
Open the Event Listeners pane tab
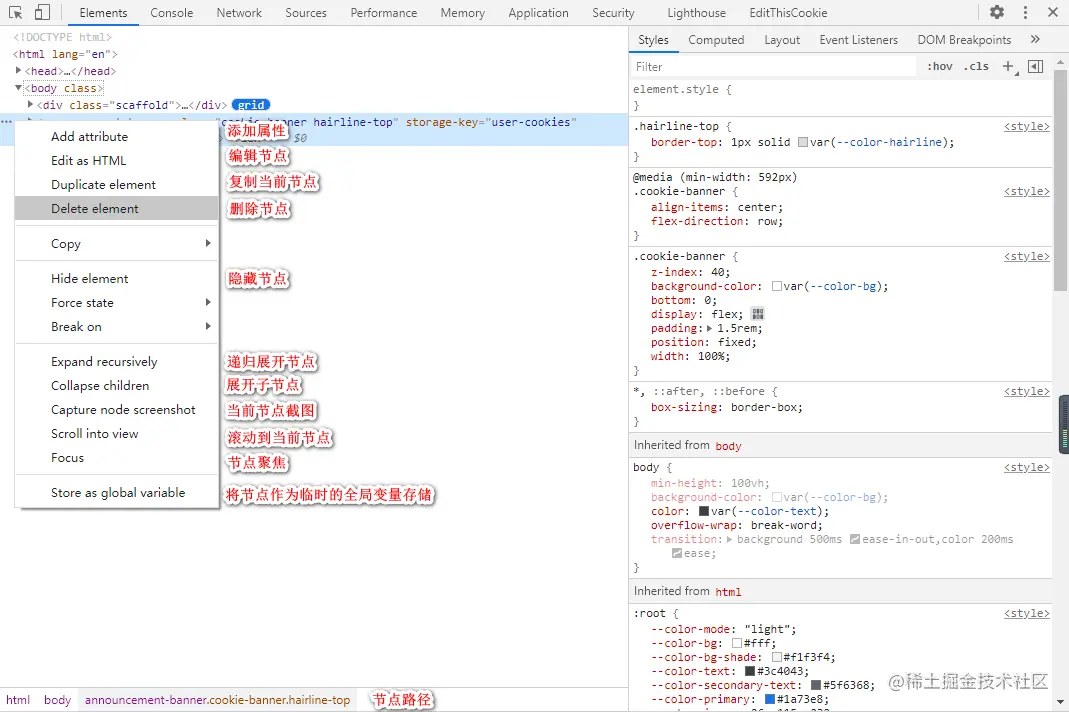858,40
